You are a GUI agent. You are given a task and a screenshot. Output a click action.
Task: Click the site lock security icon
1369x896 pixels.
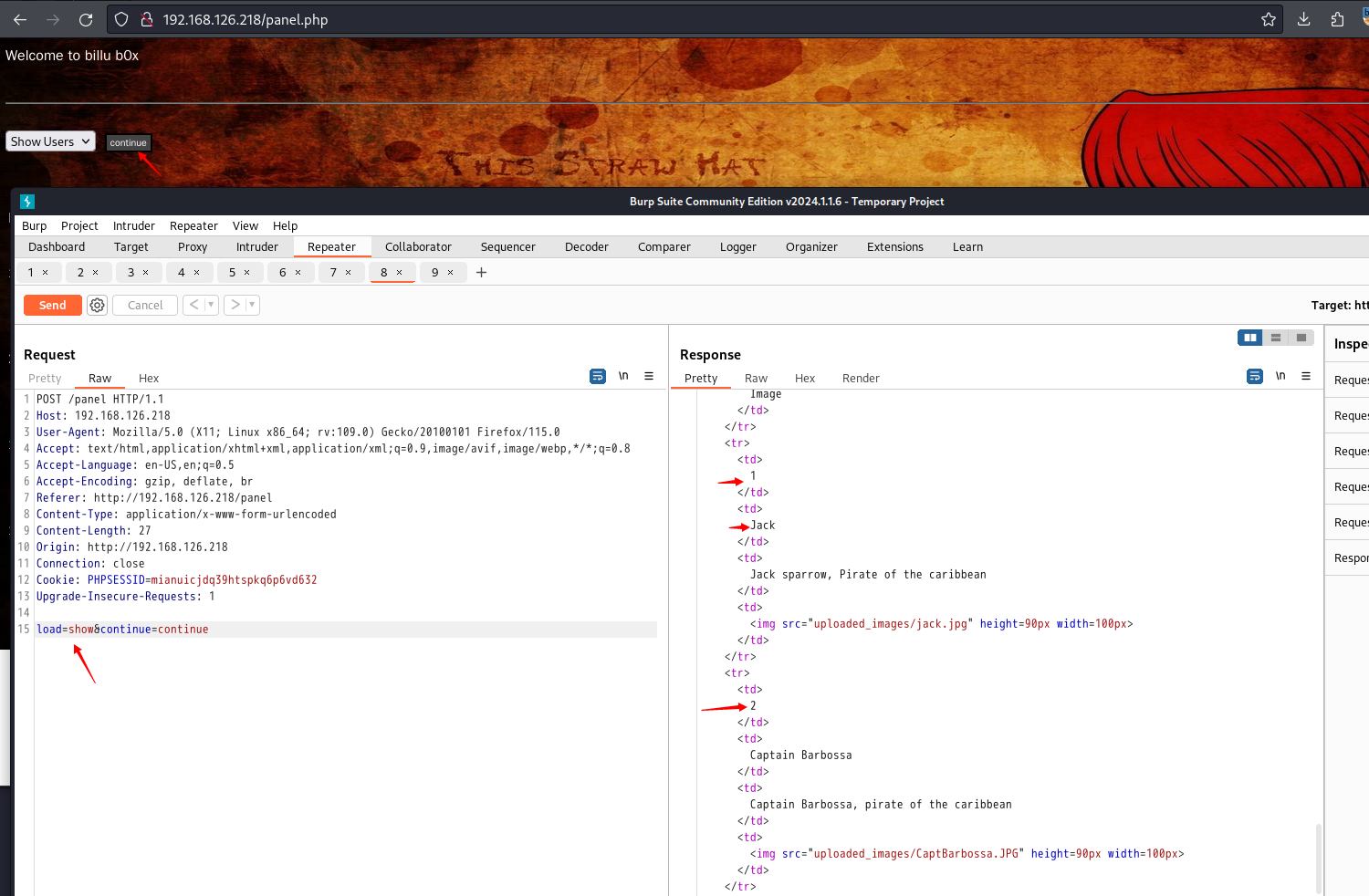click(x=146, y=19)
